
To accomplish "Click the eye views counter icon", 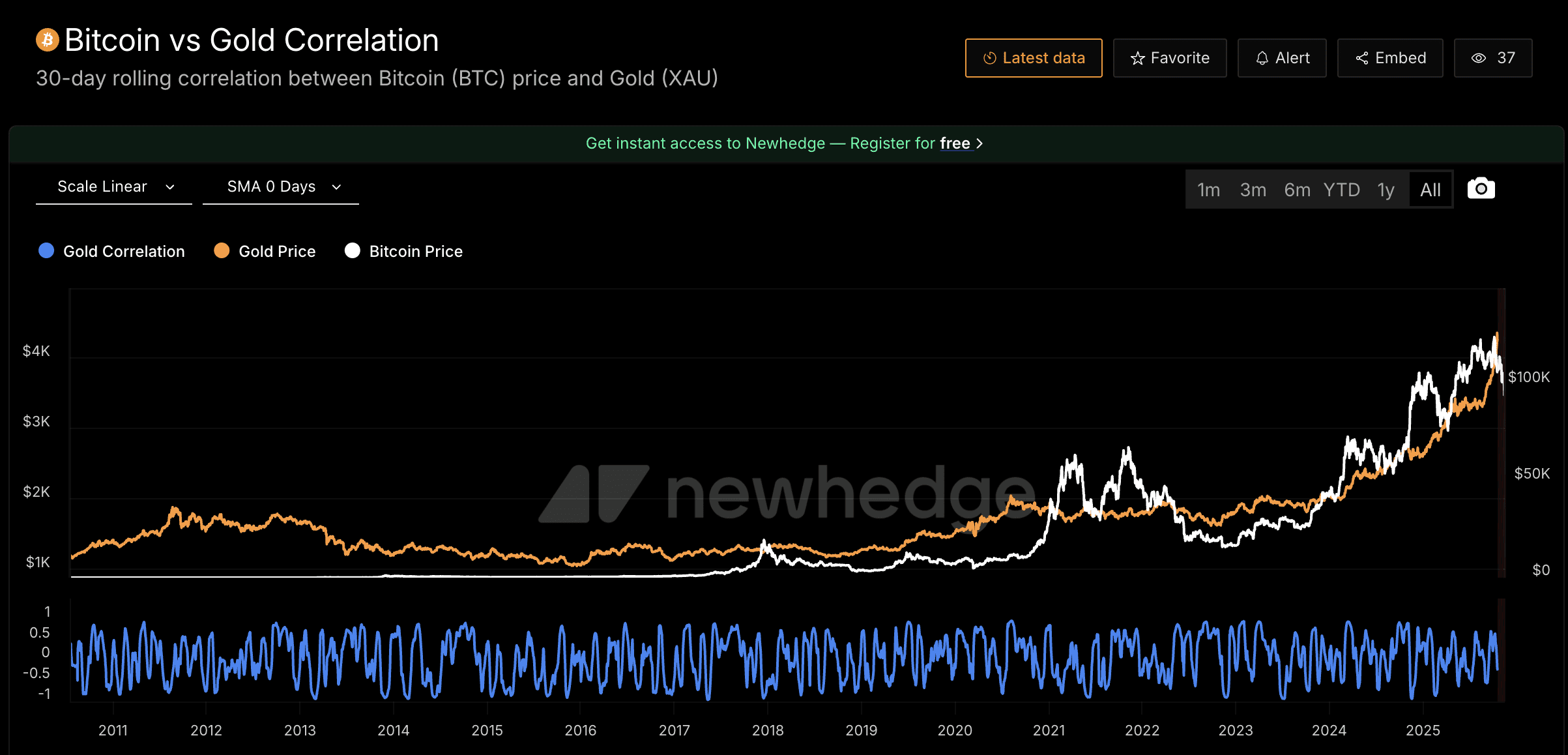I will point(1478,59).
